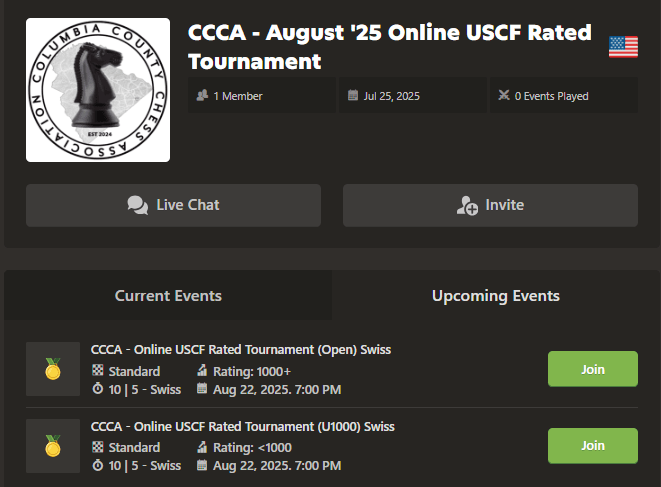Click the rating icon next to Rating: 1000+
661x487 pixels.
pos(202,371)
